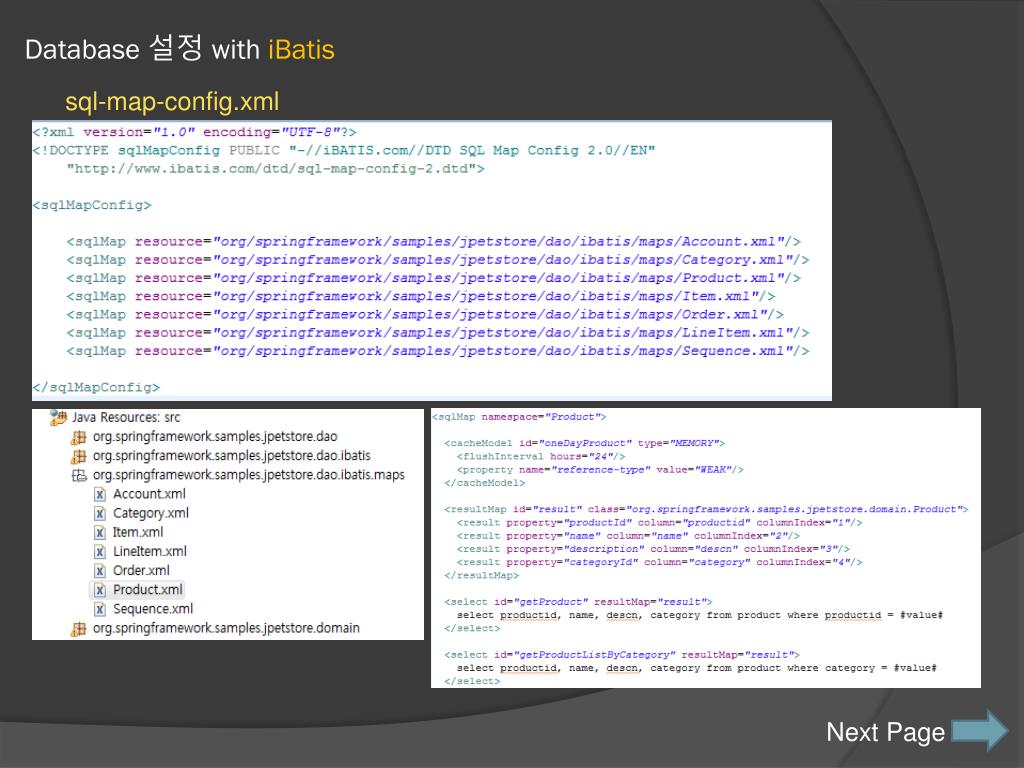
Task: Click the sqlMap line for maps/Order.xml resource
Action: click(424, 315)
